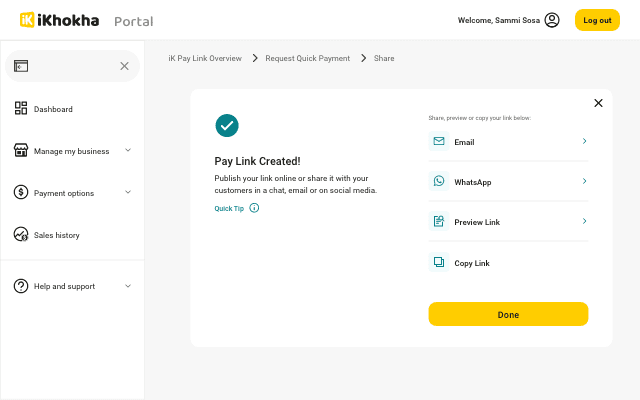Close the Pay Link Created dialog
The image size is (640, 400).
point(598,103)
